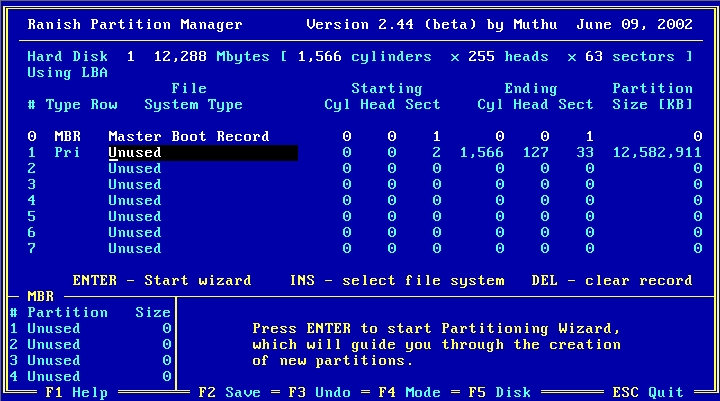The image size is (720, 401).
Task: Click the ENTER - Start wizard hint
Action: tap(162, 281)
